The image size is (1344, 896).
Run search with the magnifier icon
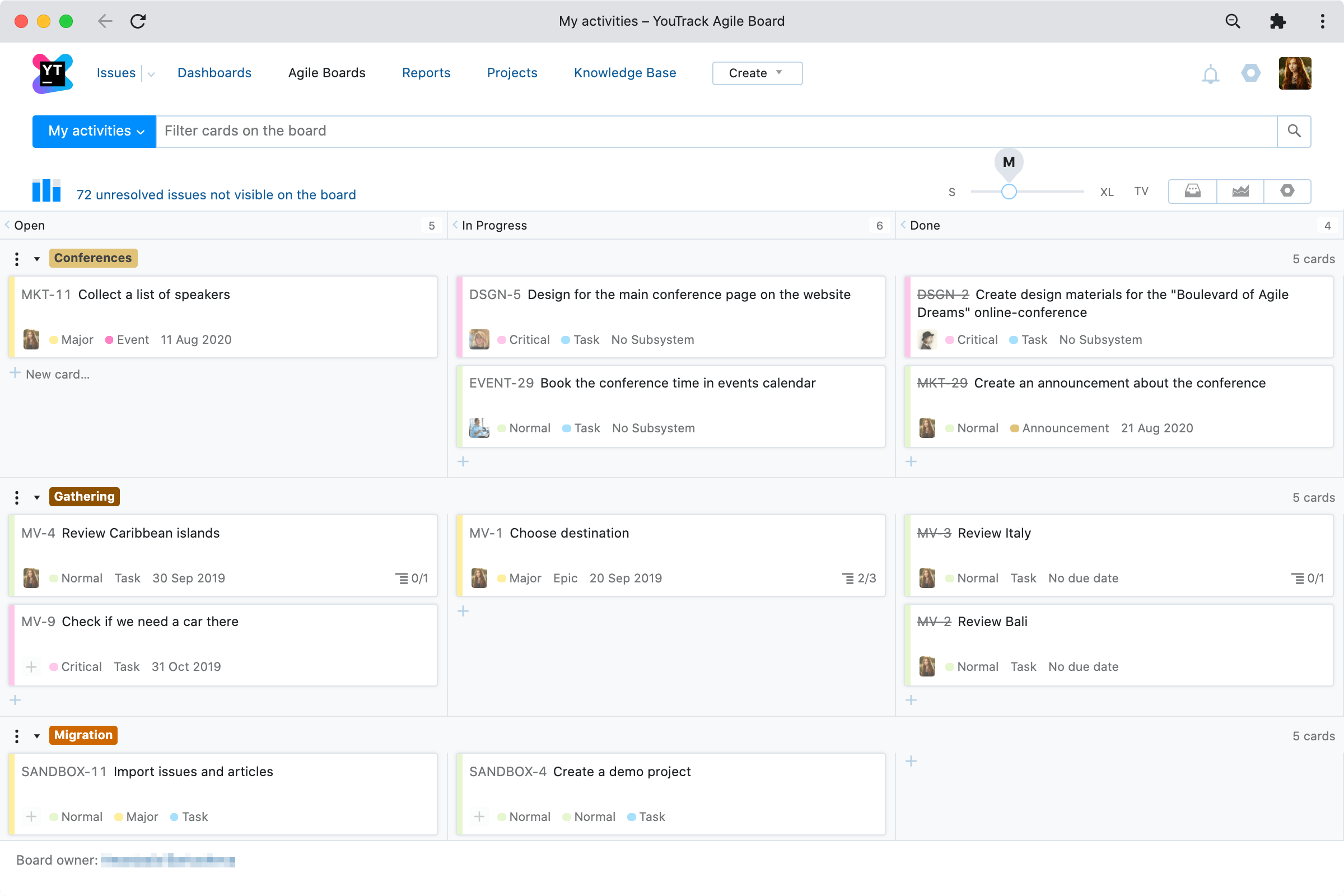[x=1295, y=131]
